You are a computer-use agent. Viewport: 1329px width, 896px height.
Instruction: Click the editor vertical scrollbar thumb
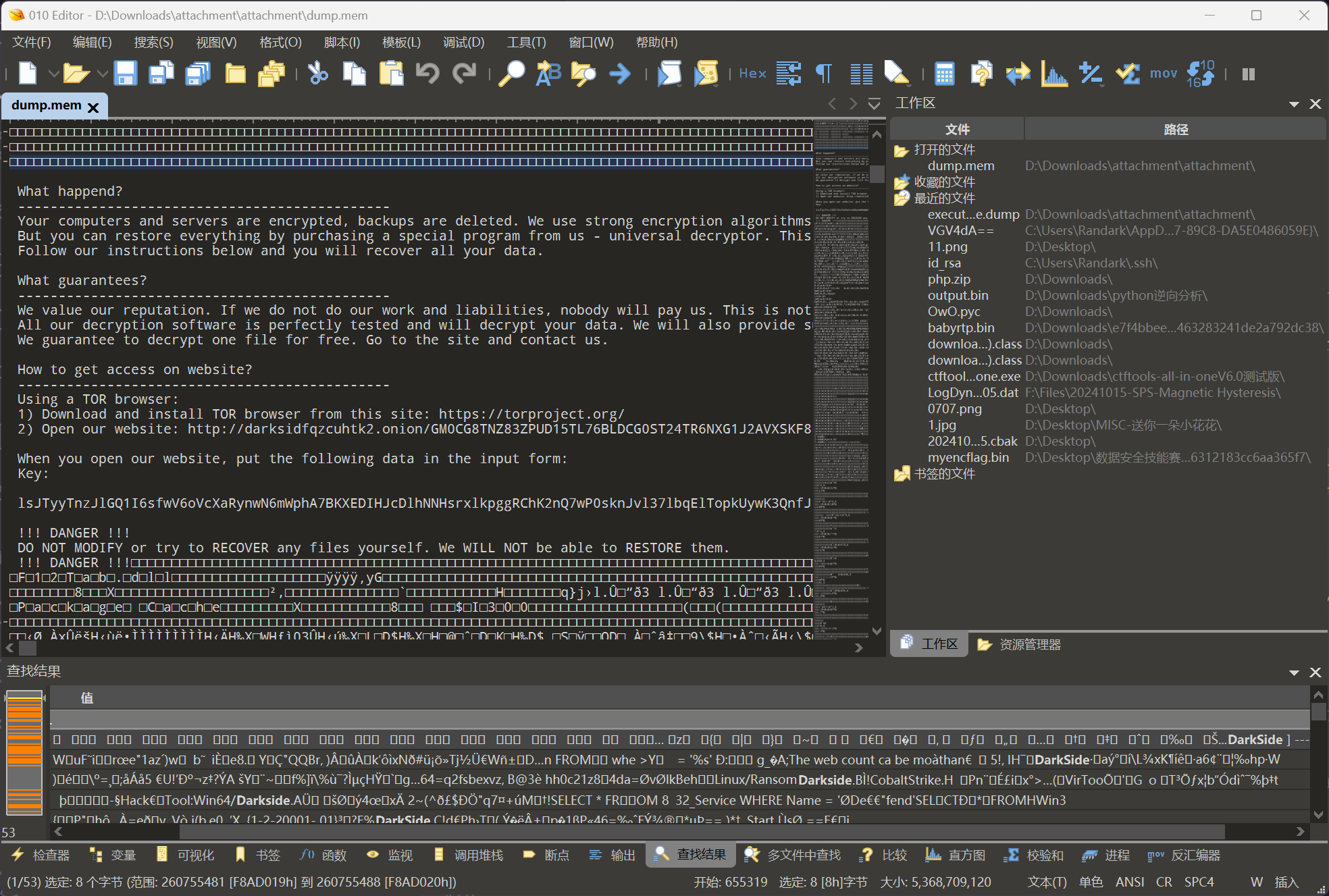click(877, 173)
